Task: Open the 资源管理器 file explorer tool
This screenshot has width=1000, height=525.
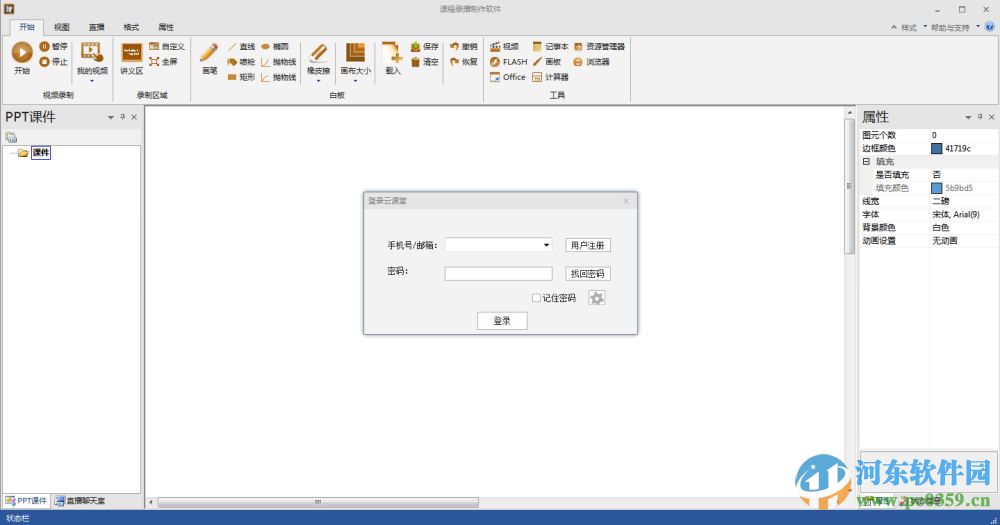Action: (x=599, y=47)
